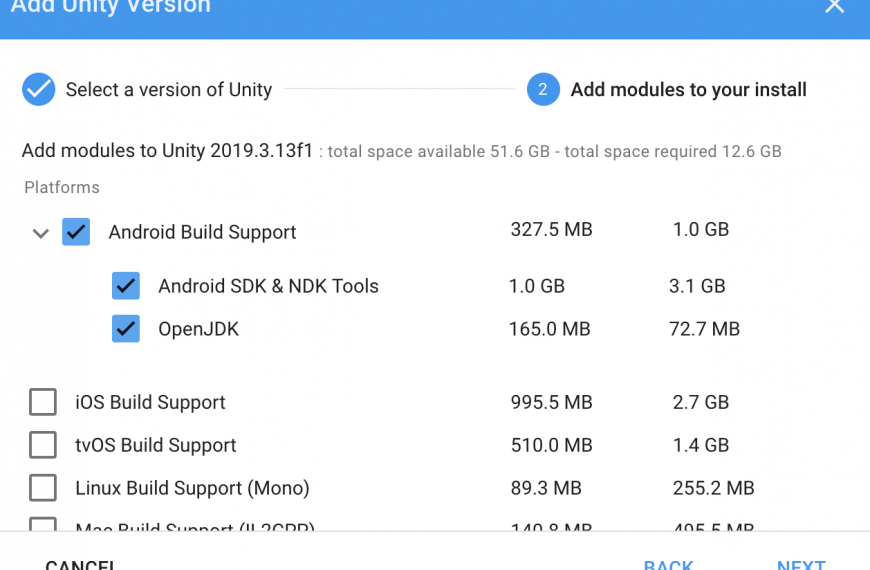Click the Android Build Support label

[x=202, y=232]
